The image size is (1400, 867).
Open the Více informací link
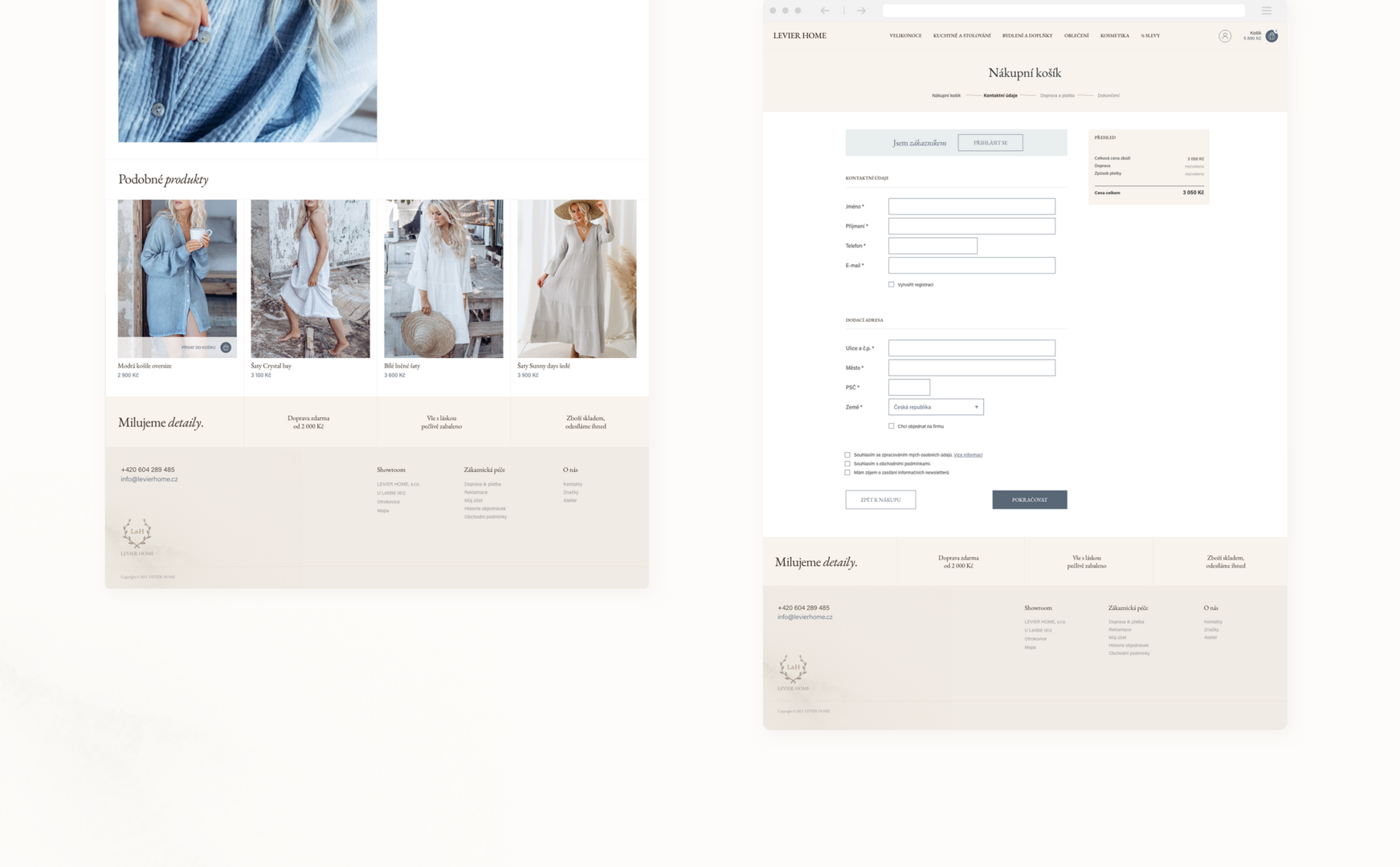[968, 455]
